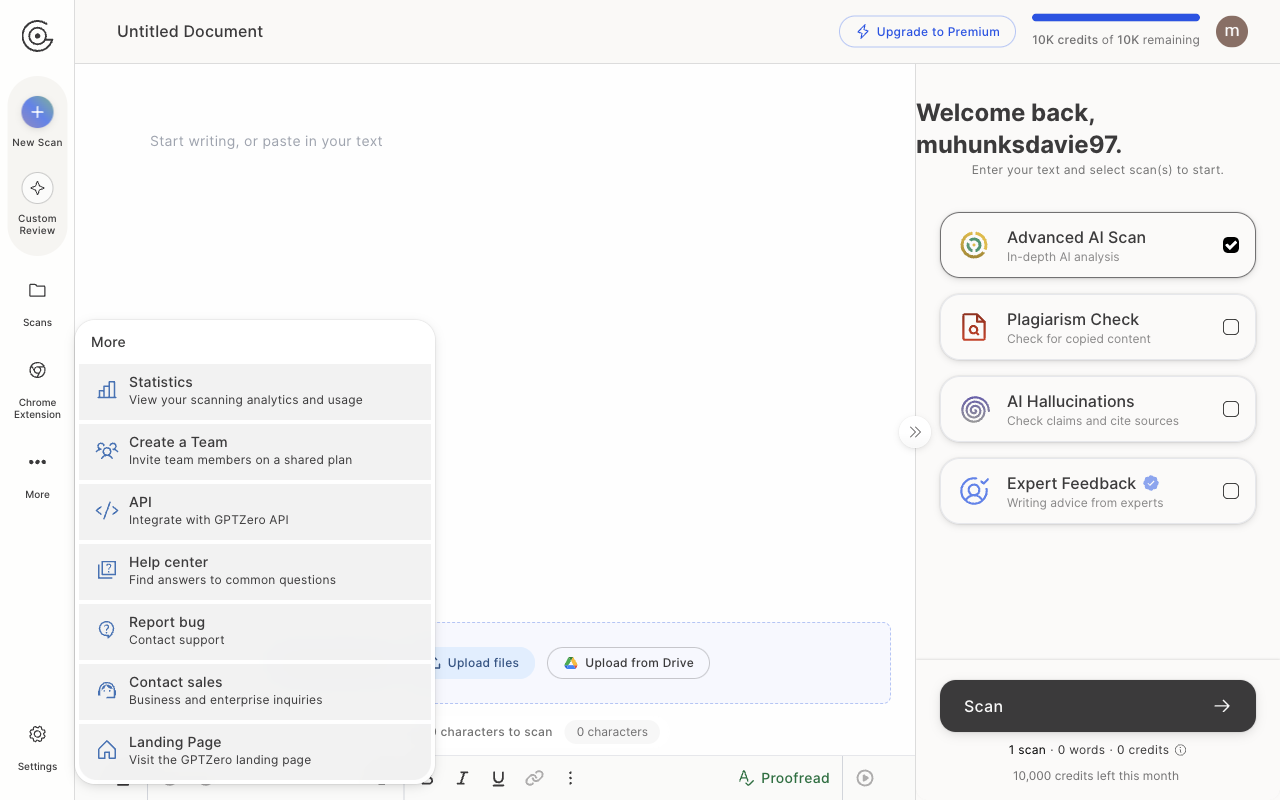This screenshot has height=800, width=1280.
Task: Open Landing Page menu entry
Action: (x=255, y=751)
